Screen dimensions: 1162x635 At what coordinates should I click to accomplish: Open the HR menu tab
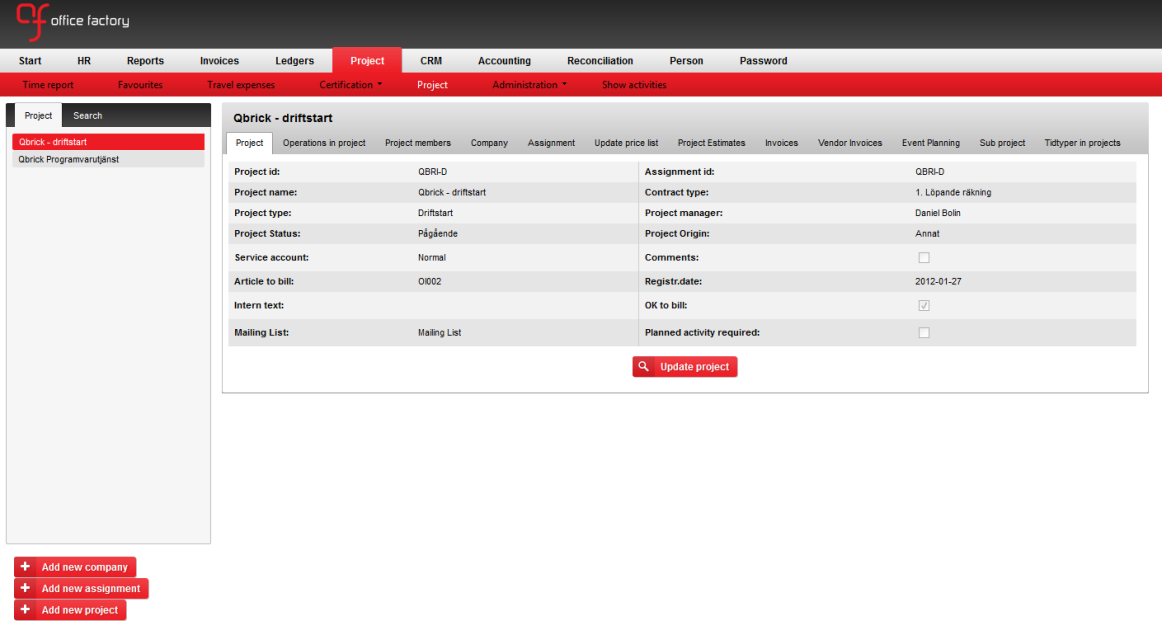pos(84,61)
